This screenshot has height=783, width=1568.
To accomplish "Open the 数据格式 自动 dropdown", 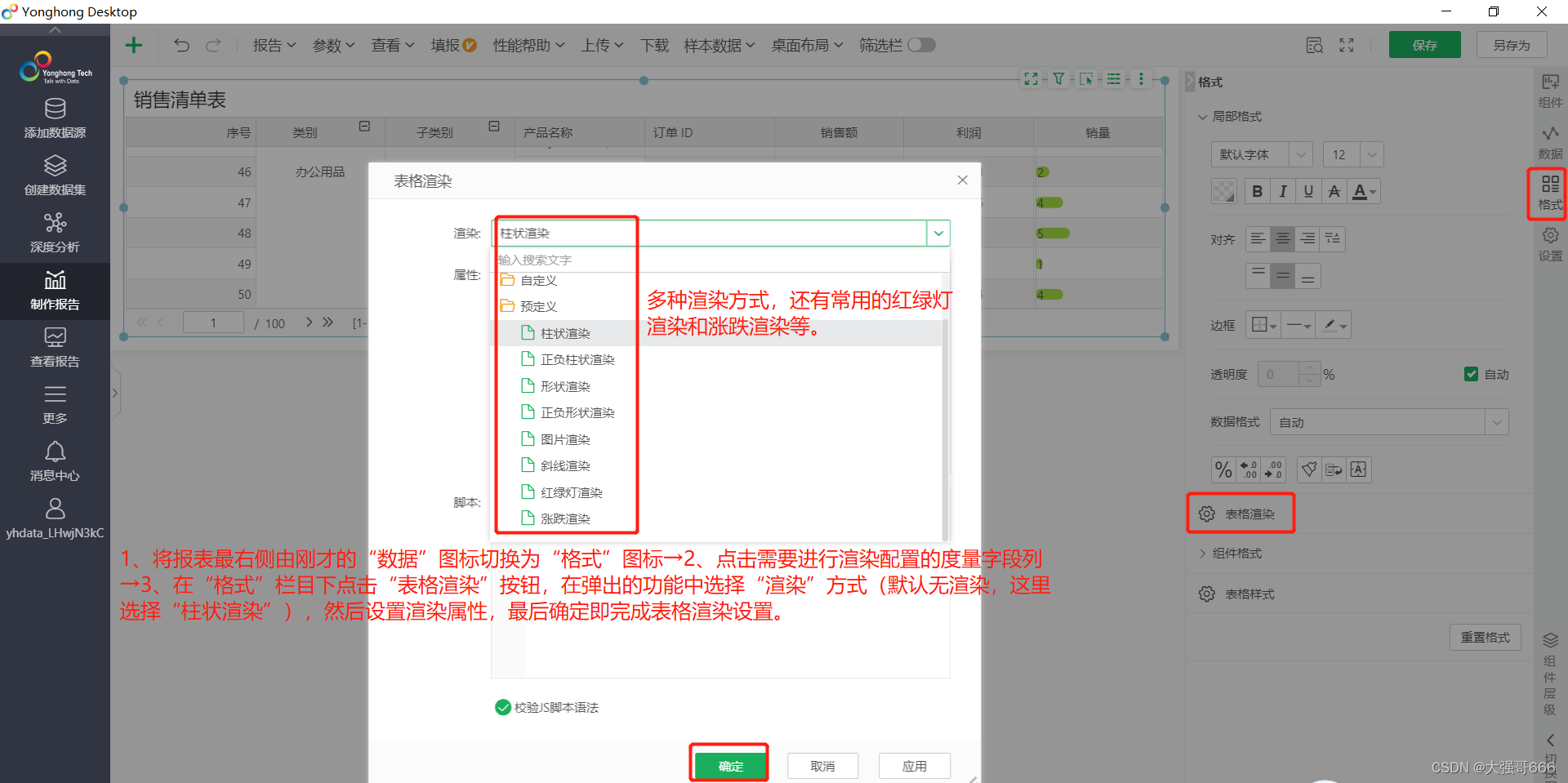I will 1496,422.
